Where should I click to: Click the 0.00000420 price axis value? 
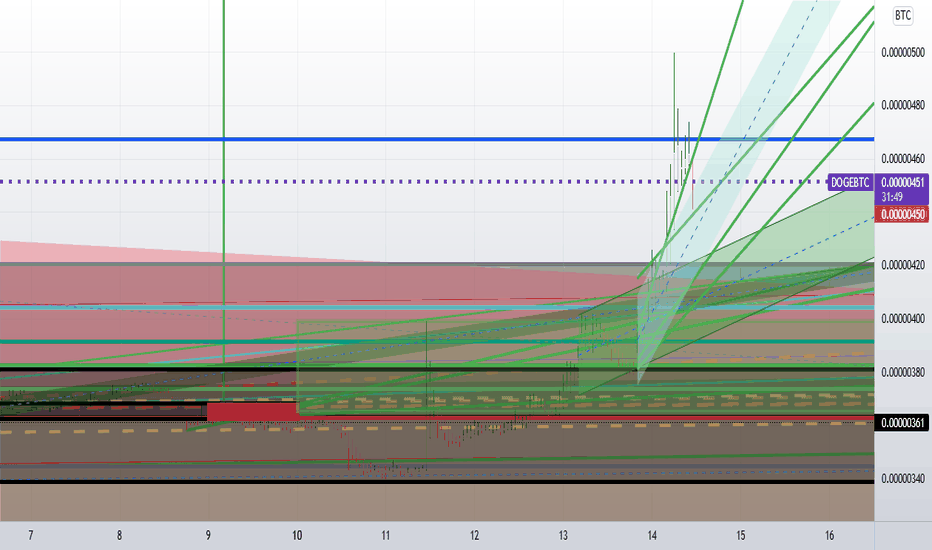(903, 265)
